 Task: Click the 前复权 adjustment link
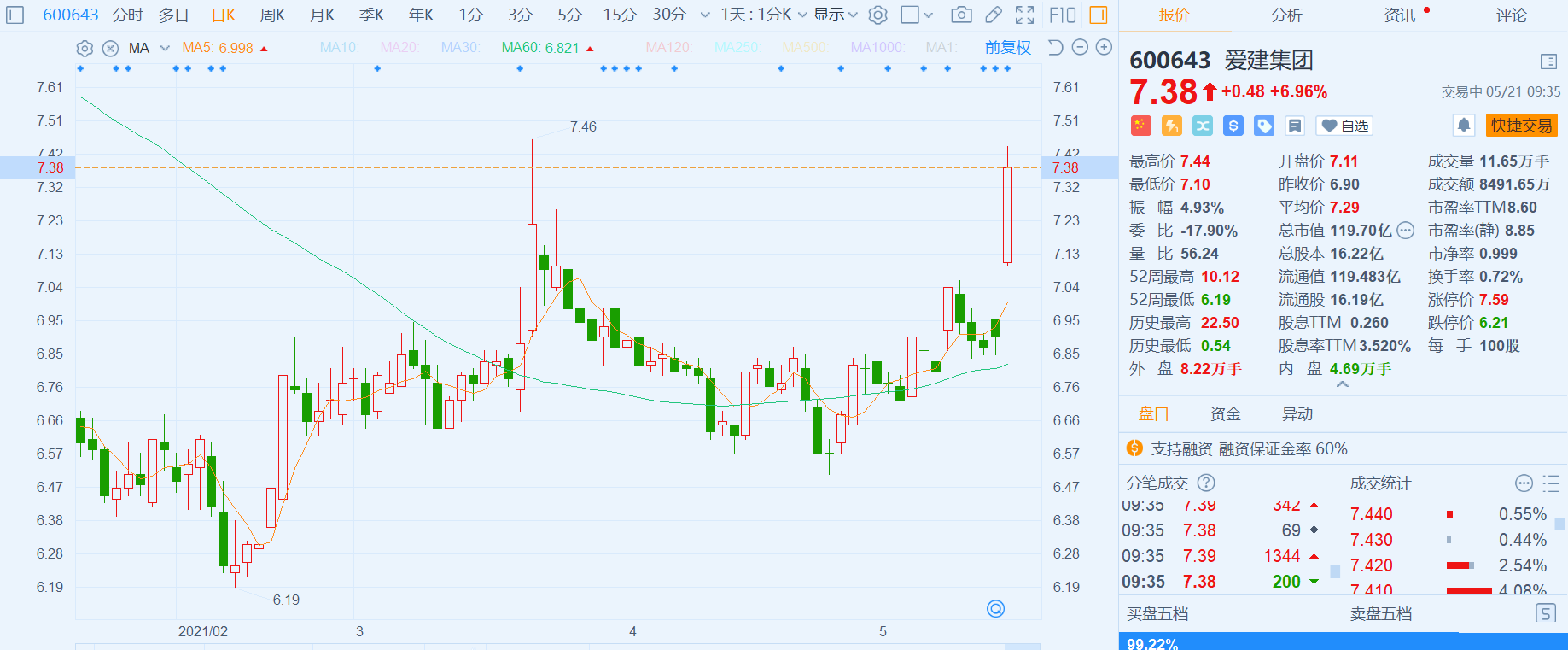[1007, 48]
